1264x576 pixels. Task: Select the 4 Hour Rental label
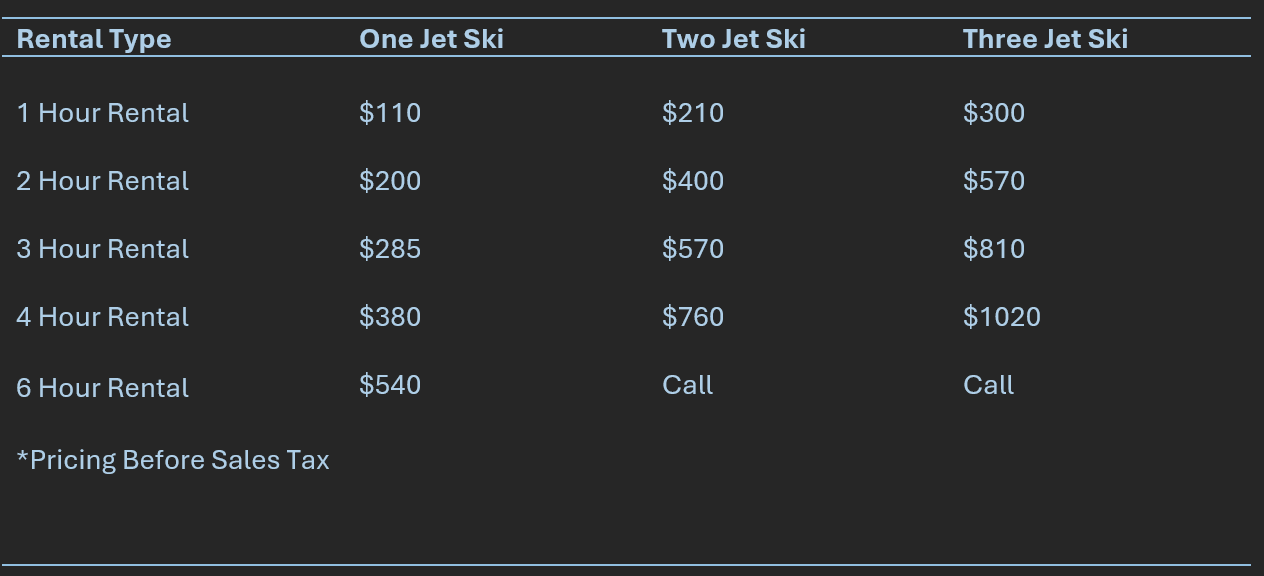pos(103,317)
